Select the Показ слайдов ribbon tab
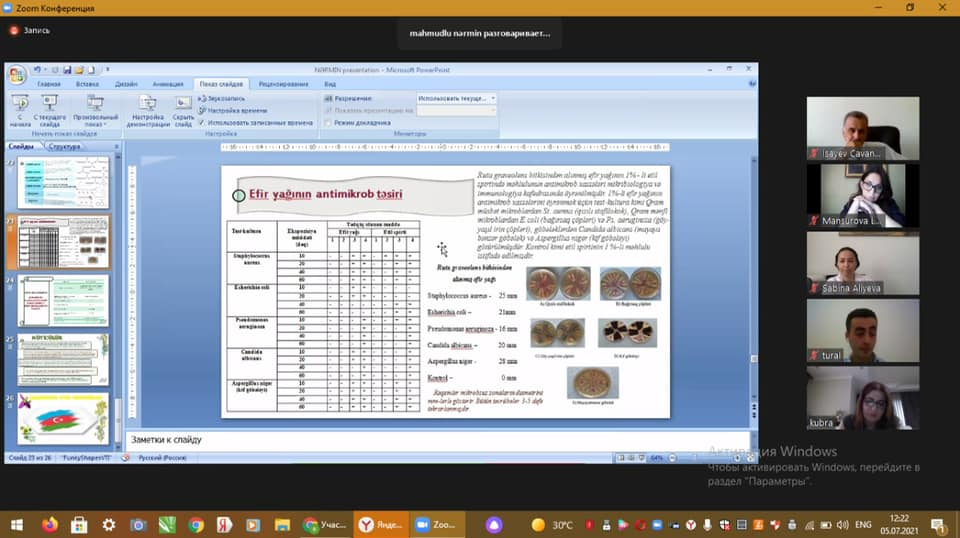The image size is (960, 538). pos(221,84)
